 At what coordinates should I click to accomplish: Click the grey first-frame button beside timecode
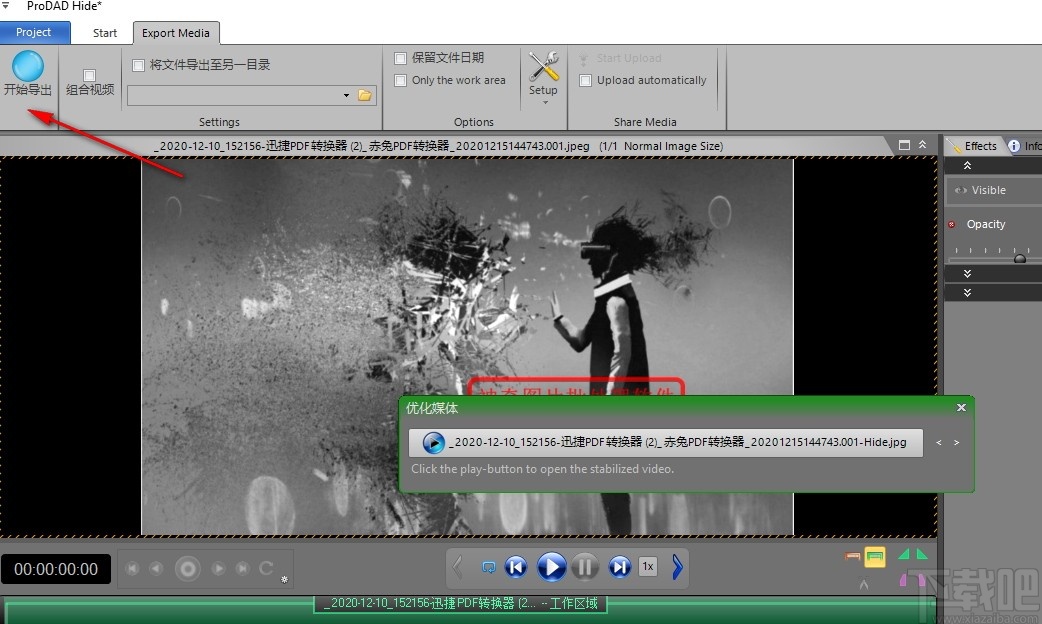pos(132,569)
